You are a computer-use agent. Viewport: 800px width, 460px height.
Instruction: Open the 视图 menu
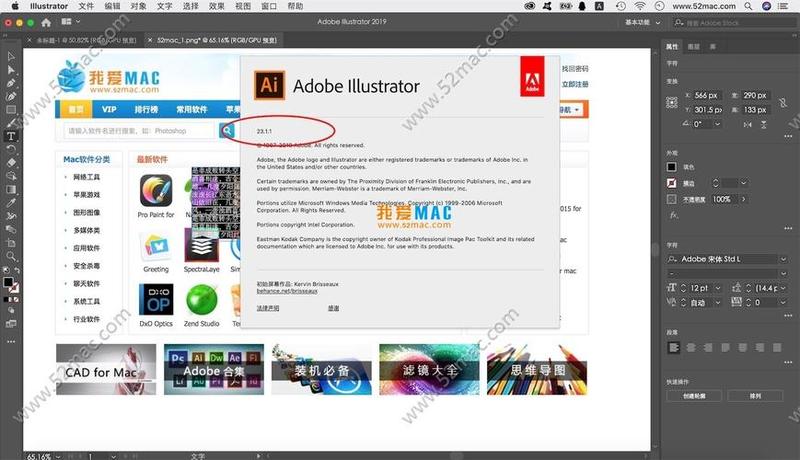(243, 6)
